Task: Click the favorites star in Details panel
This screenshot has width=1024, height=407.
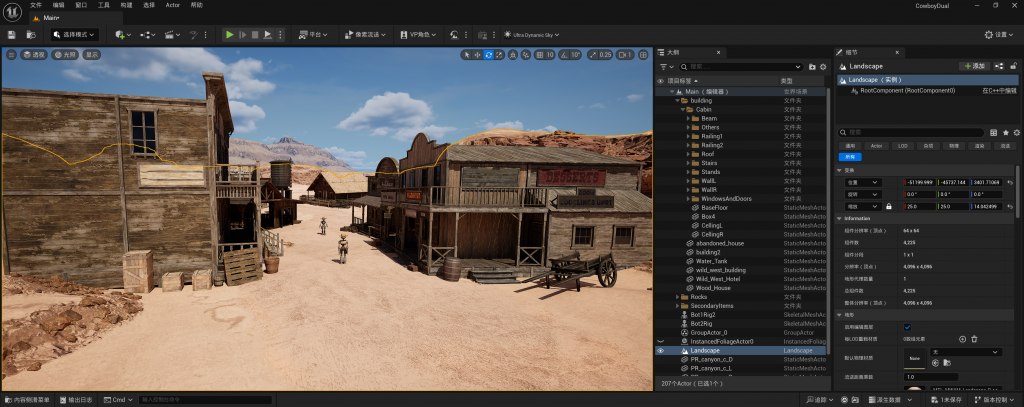Action: point(1005,132)
